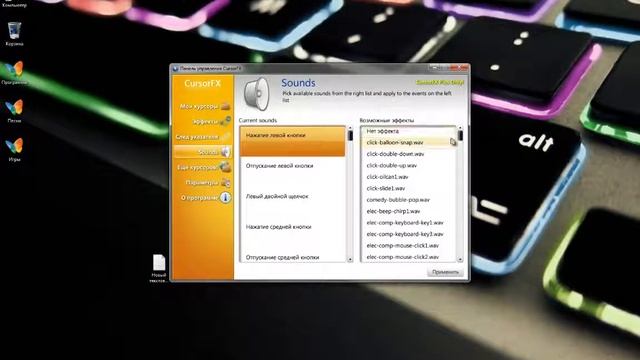Viewport: 640px width, 360px height.
Task: Select the Новый текстовый document on the desktop
Action: [158, 268]
